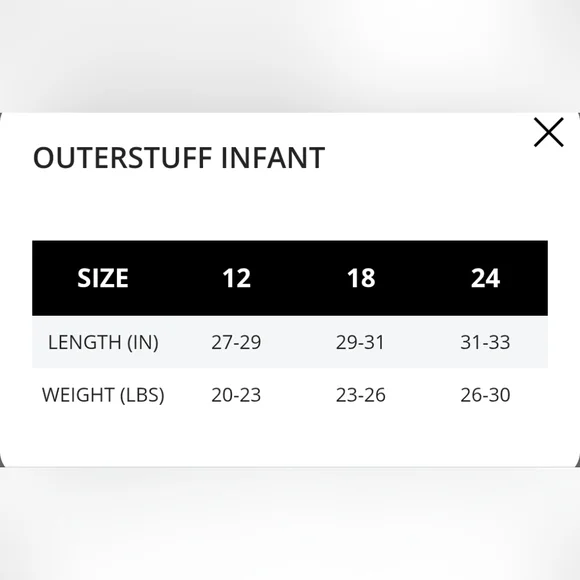Click the WEIGHT (LBS) row label
Viewport: 580px width, 580px height.
(x=103, y=395)
